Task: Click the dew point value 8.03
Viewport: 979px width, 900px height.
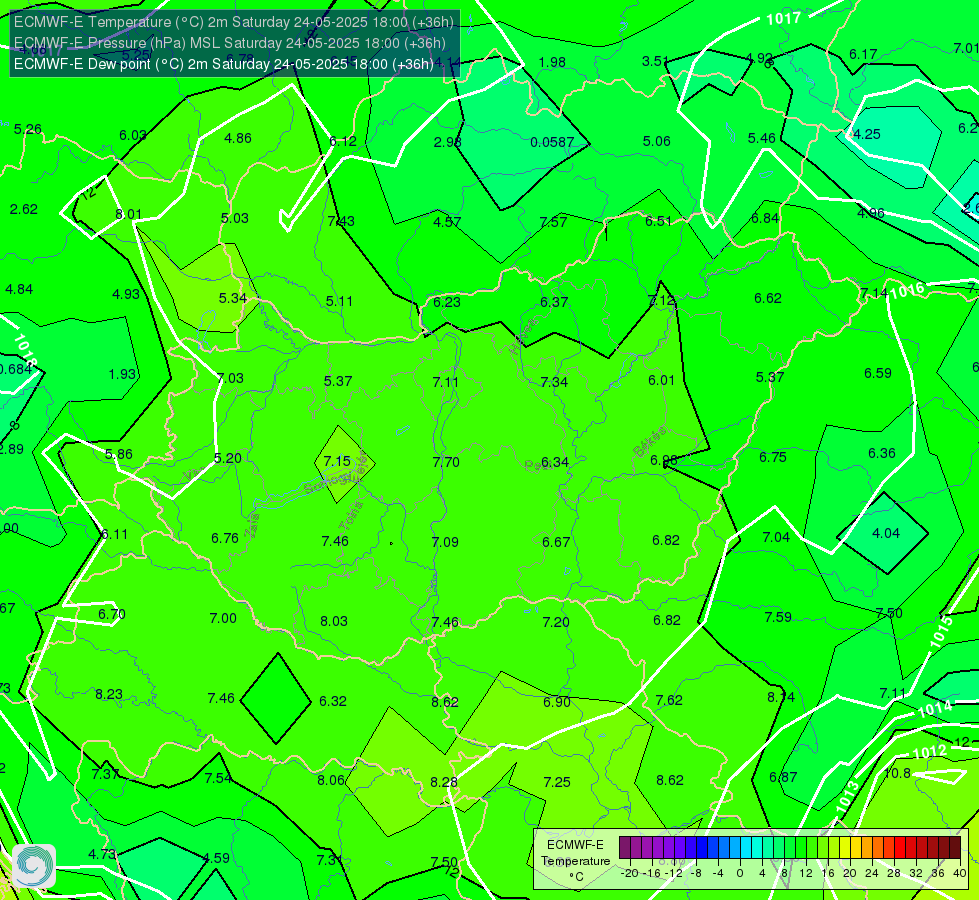Action: point(334,621)
